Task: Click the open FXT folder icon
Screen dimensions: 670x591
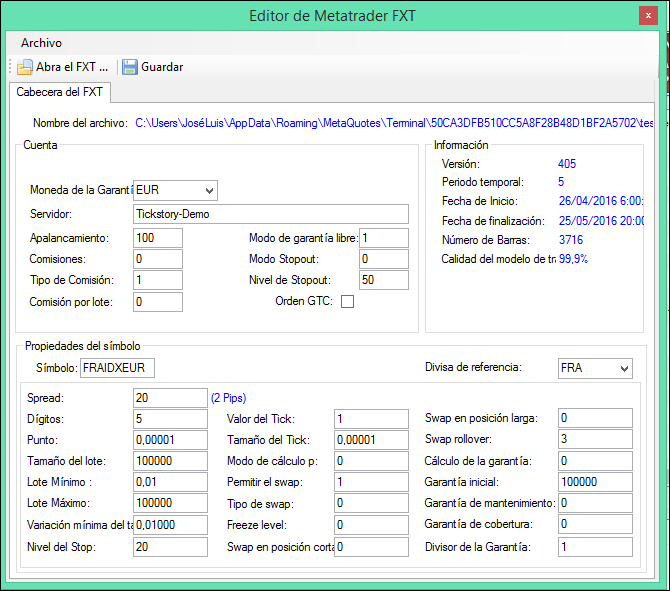Action: [25, 67]
